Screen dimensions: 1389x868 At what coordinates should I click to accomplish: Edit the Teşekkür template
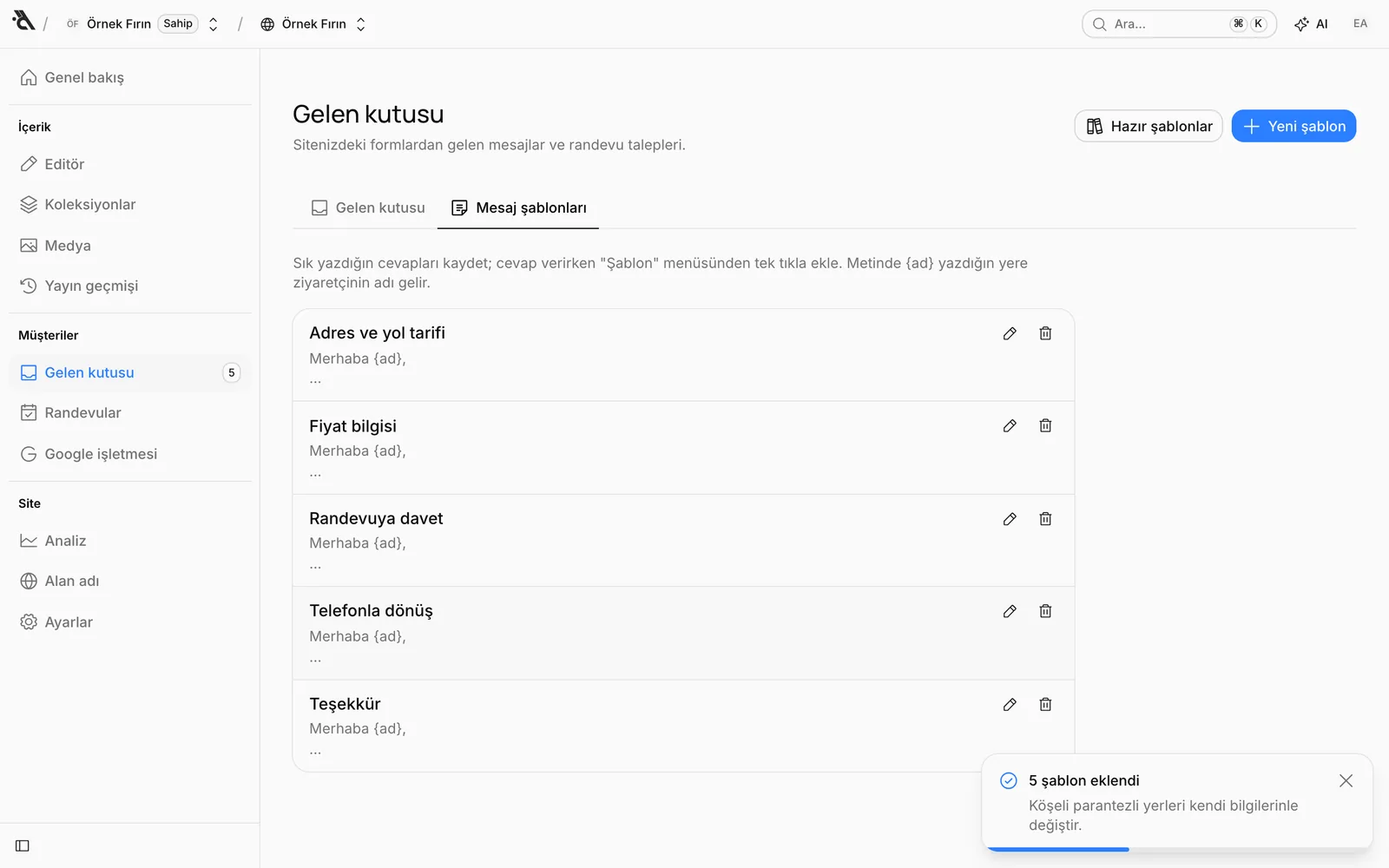pyautogui.click(x=1010, y=705)
